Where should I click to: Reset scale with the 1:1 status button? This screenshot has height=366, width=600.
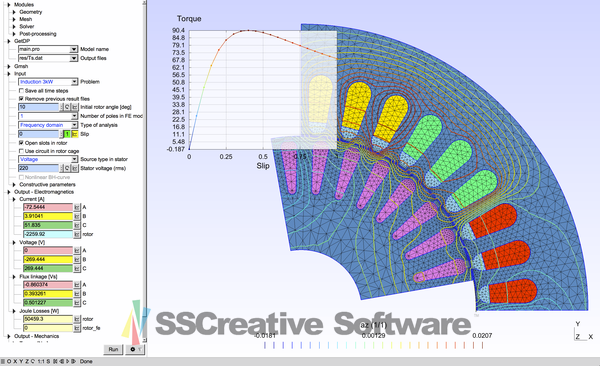pos(41,361)
